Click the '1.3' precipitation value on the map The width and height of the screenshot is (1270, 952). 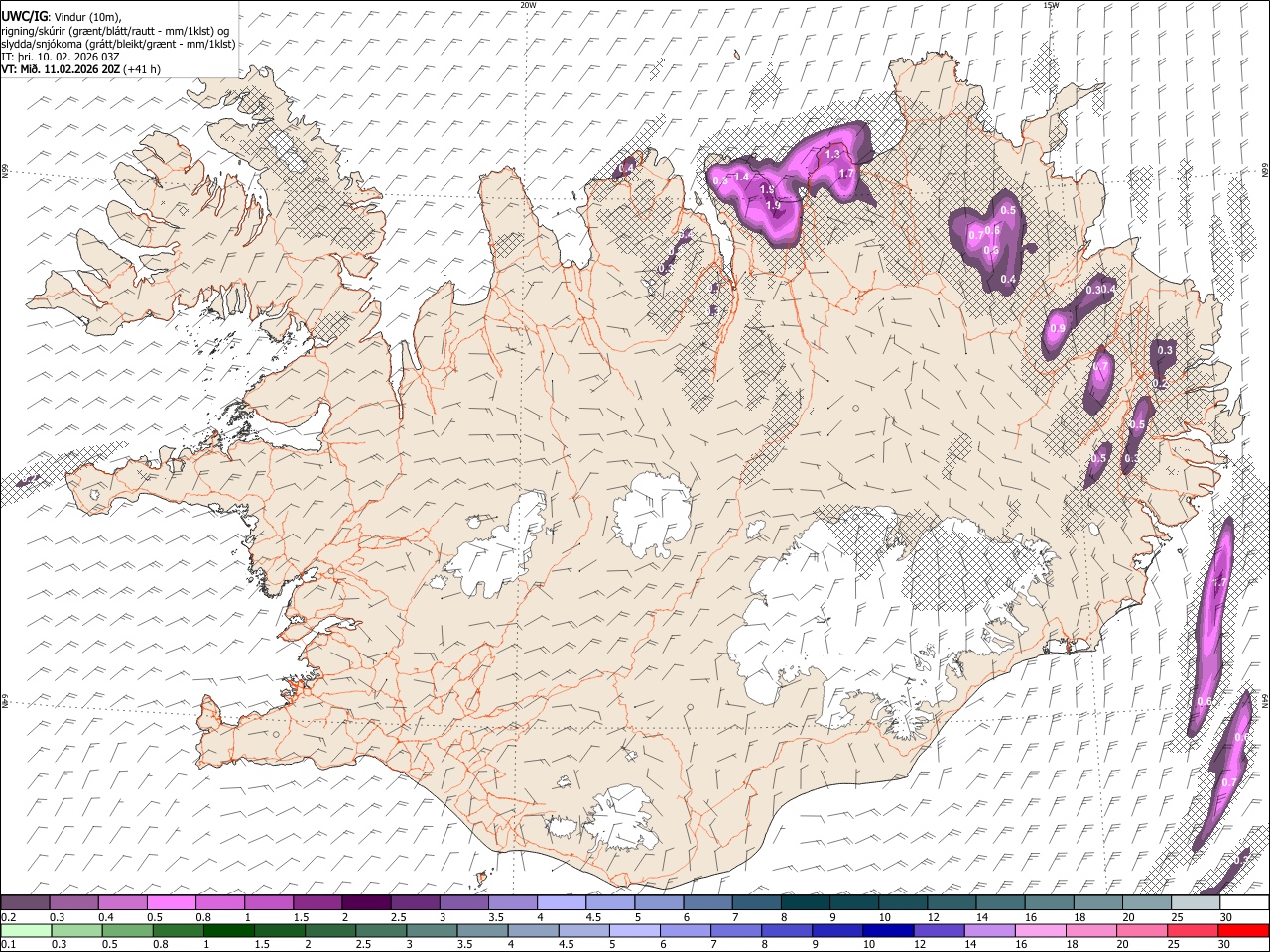point(832,154)
